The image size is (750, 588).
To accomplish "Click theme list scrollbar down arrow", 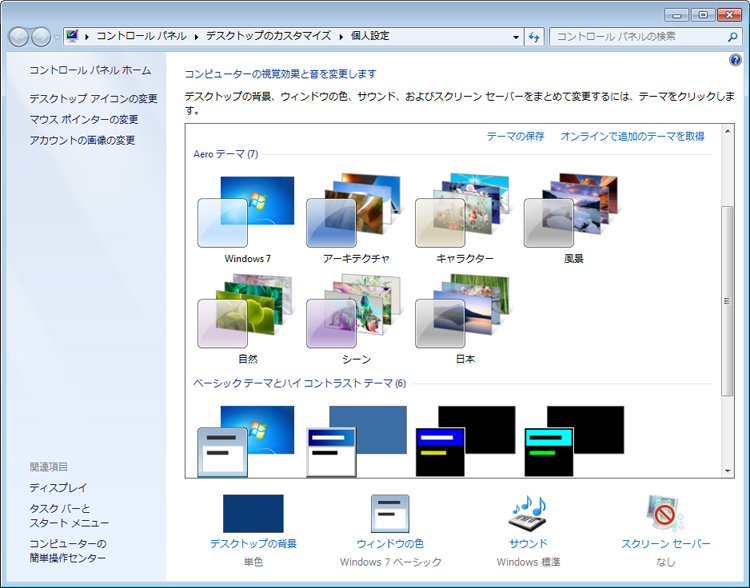I will [x=728, y=471].
